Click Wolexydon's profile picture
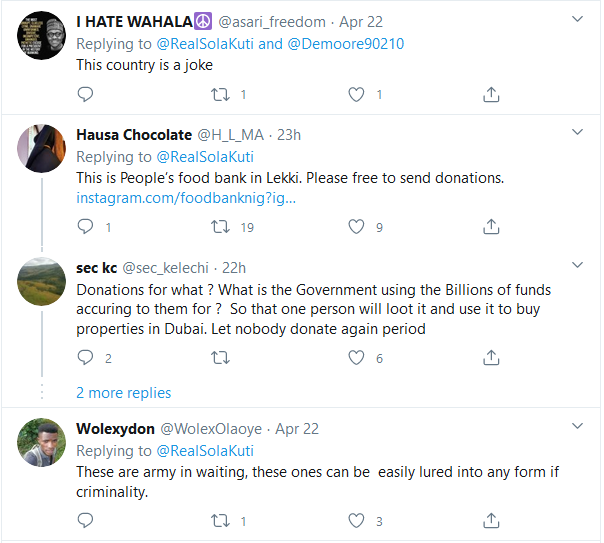This screenshot has width=604, height=543. (43, 441)
